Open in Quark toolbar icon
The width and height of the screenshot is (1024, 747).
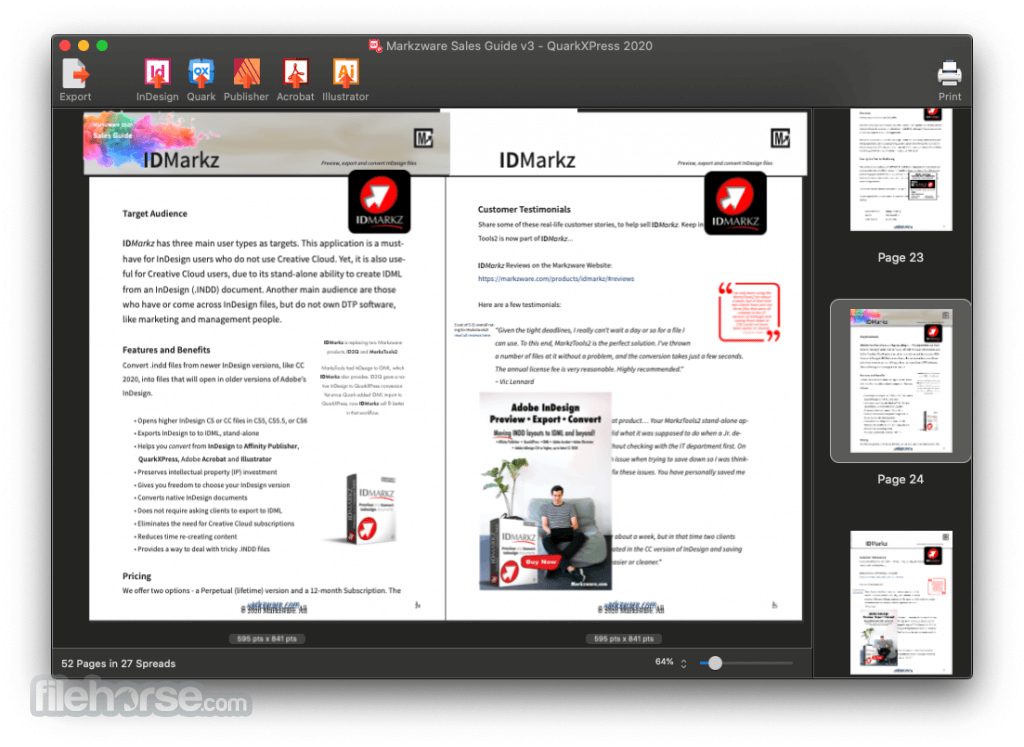pyautogui.click(x=200, y=73)
